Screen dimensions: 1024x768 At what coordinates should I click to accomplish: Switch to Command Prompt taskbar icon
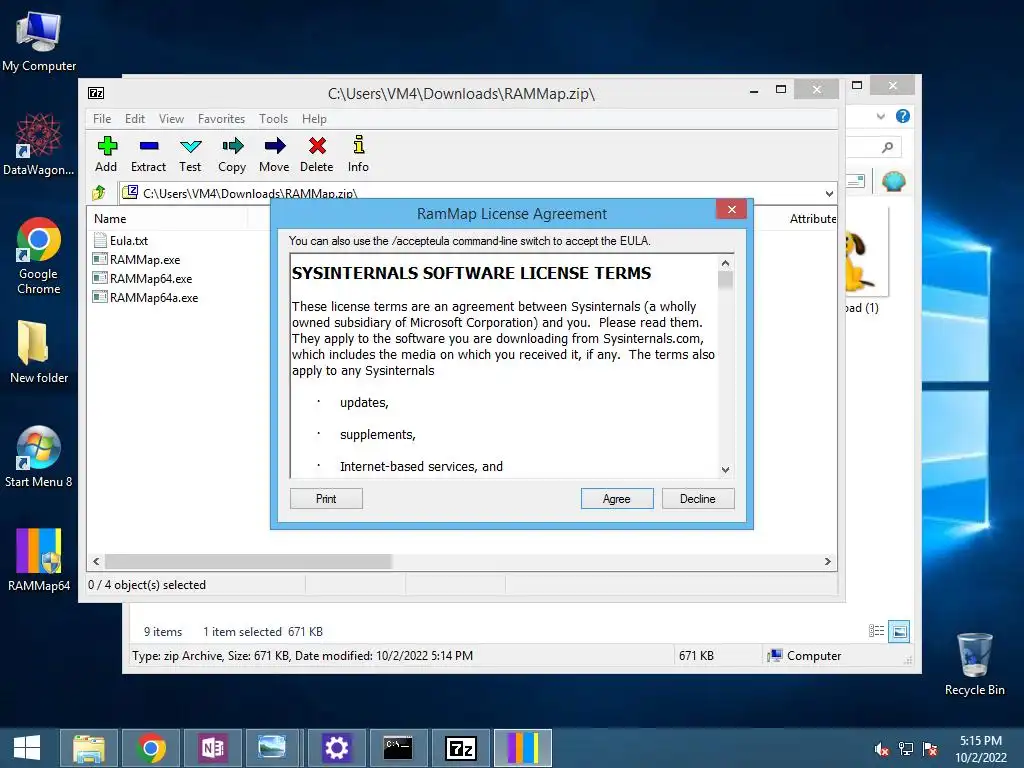click(x=398, y=748)
